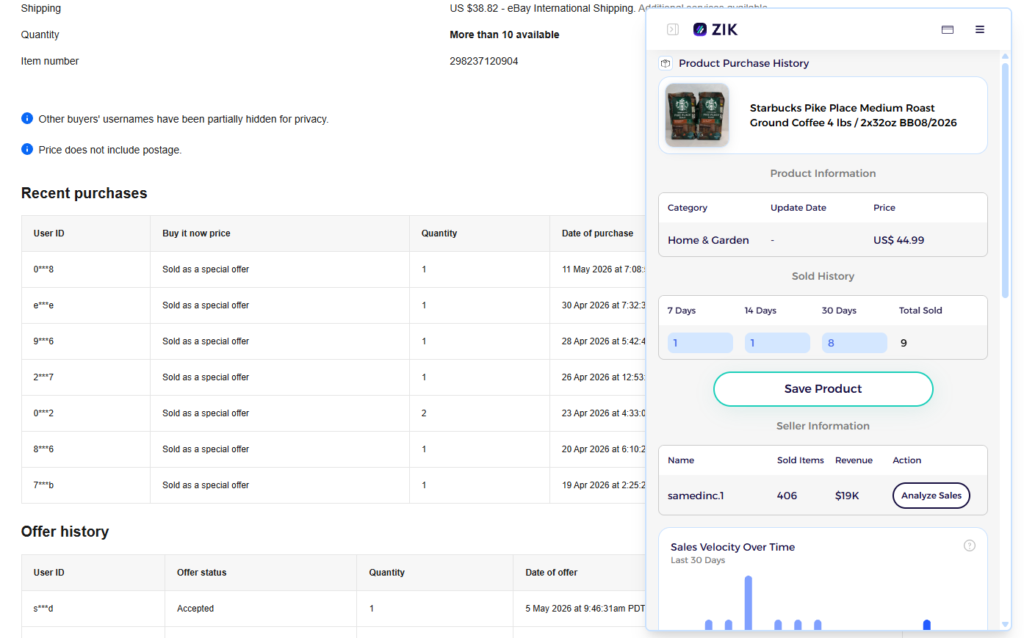This screenshot has height=638, width=1024.
Task: Click seller name samedinc.1
Action: pyautogui.click(x=696, y=496)
